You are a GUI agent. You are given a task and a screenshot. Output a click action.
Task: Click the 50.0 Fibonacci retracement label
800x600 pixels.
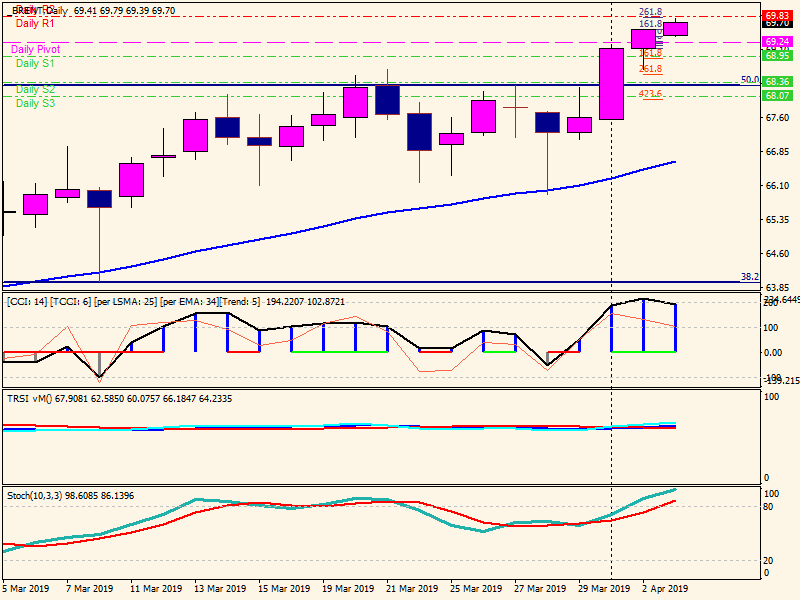coord(750,80)
